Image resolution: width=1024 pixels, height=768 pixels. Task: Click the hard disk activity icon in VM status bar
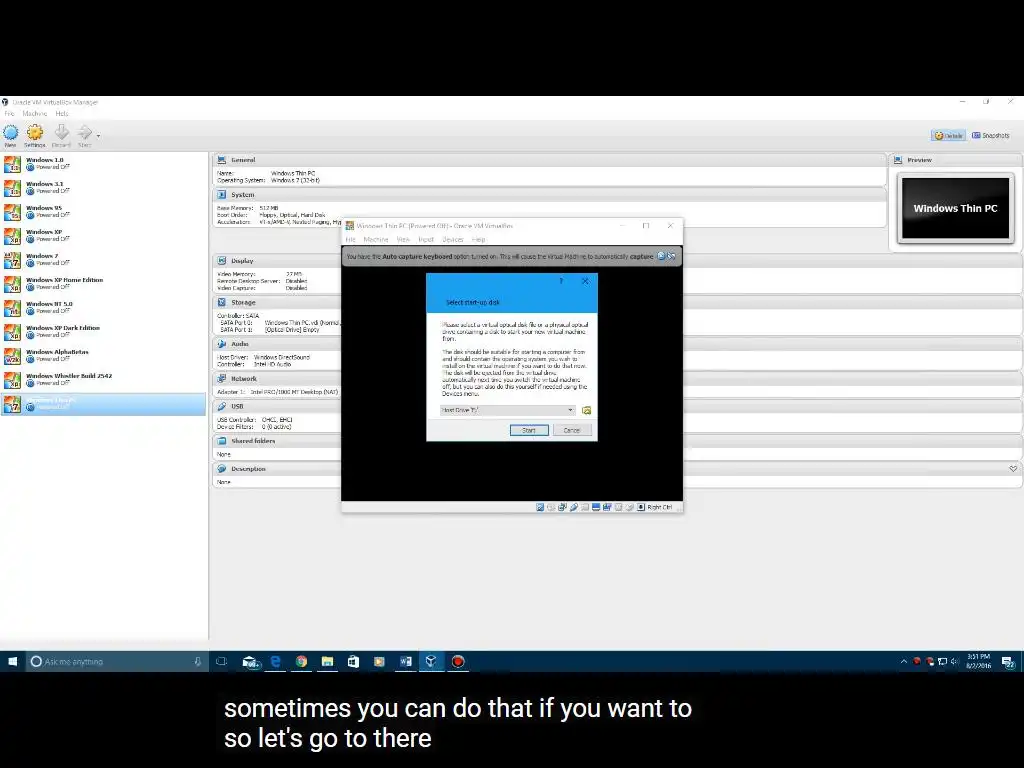point(540,507)
